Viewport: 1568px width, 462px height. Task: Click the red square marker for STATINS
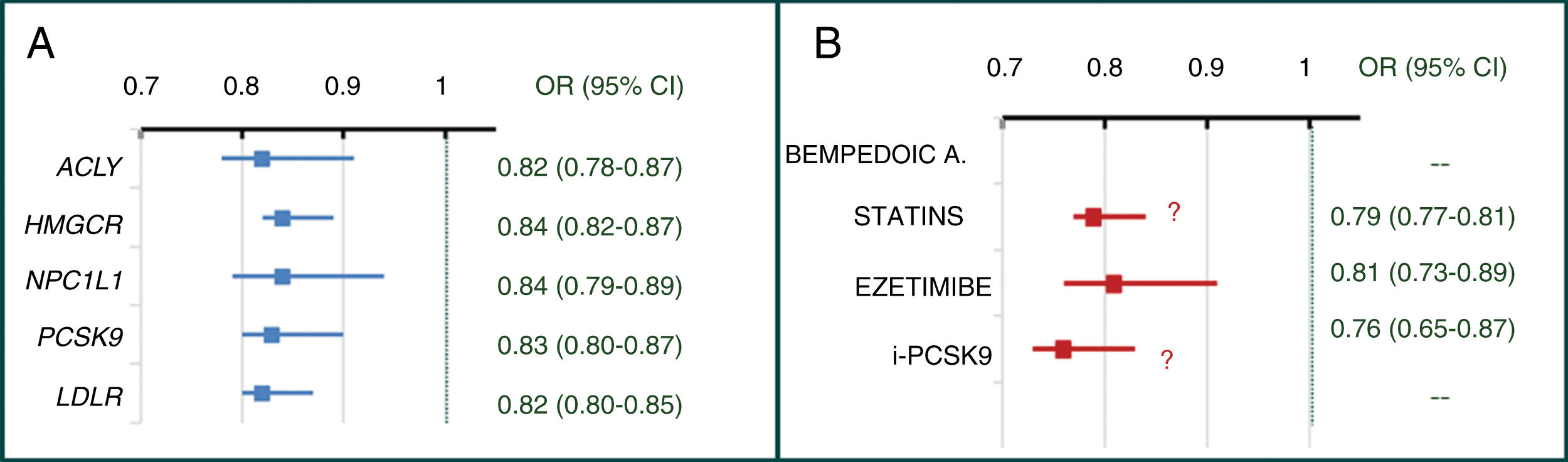point(1093,217)
